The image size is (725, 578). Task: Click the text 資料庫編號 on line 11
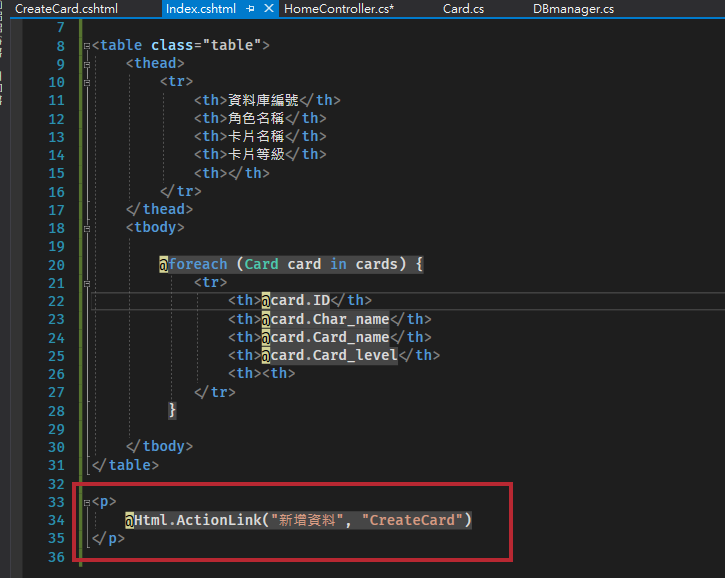[264, 100]
